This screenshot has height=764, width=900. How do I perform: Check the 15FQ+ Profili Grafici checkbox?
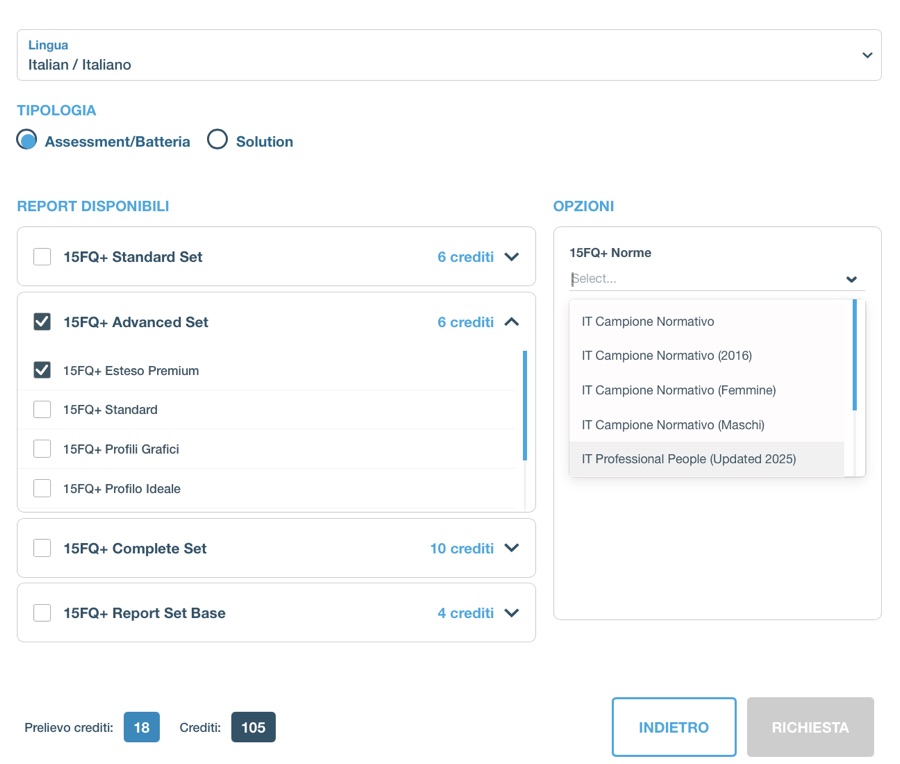[42, 449]
